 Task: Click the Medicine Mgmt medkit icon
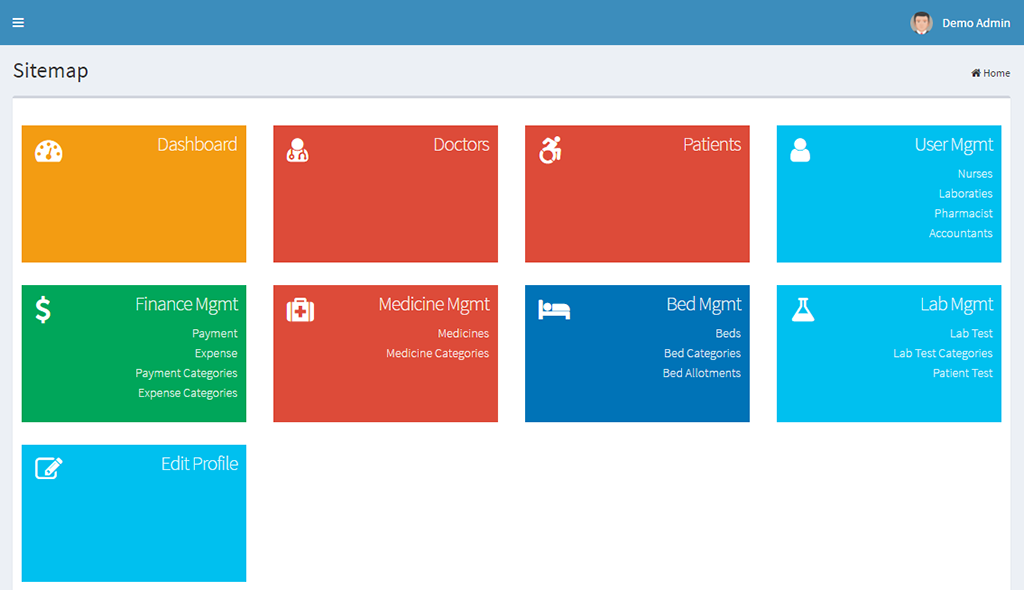click(x=300, y=310)
